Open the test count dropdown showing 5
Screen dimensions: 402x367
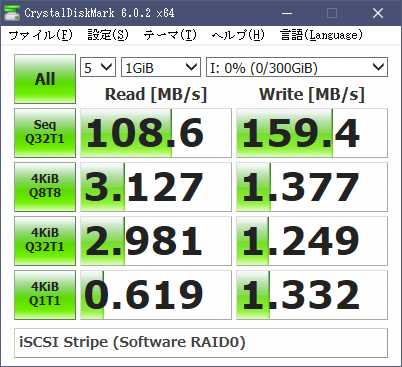(98, 67)
